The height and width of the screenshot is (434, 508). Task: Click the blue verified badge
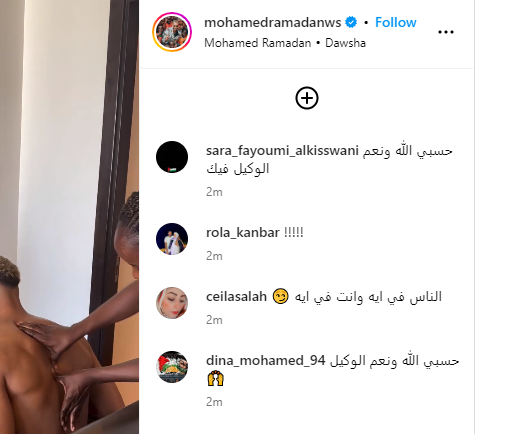click(x=351, y=22)
